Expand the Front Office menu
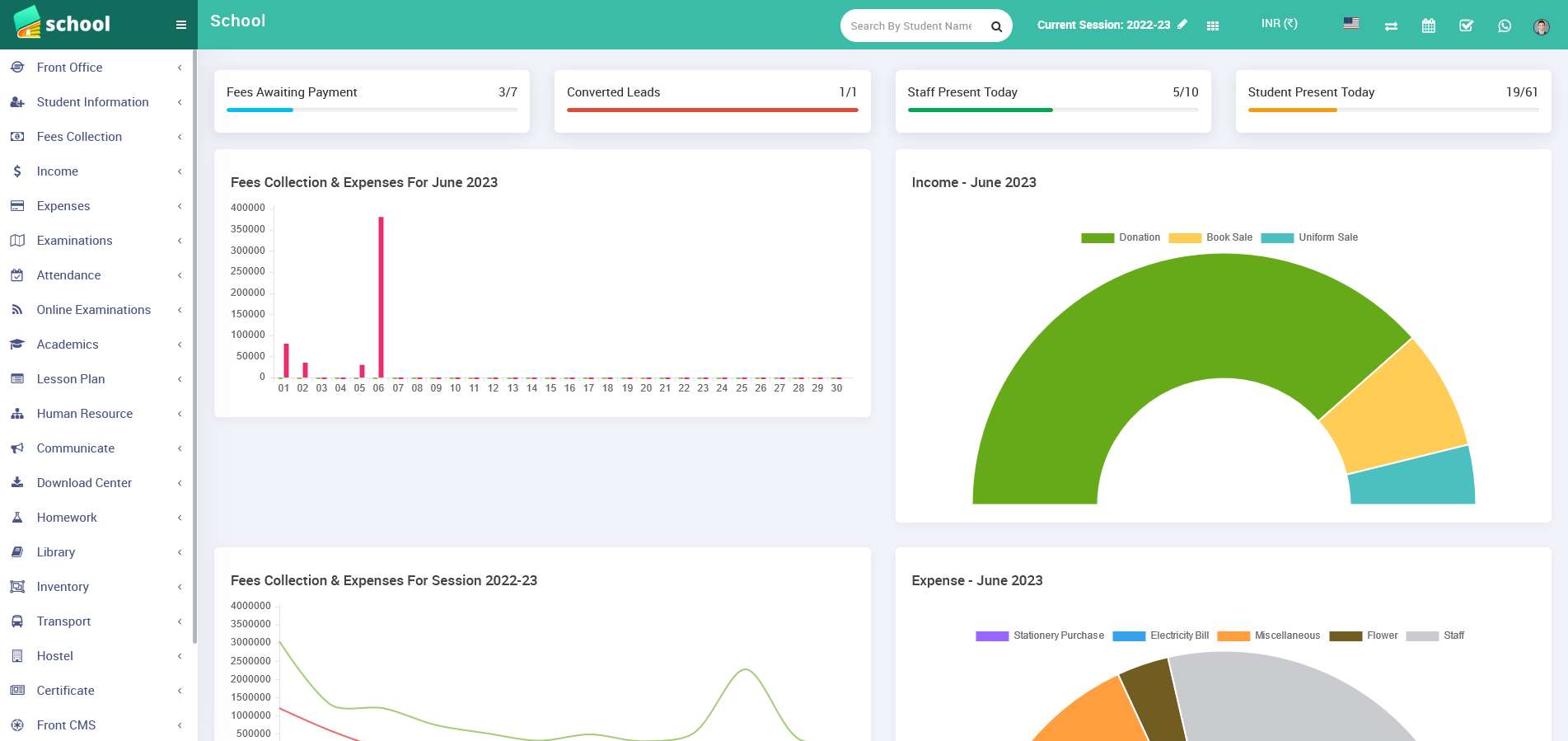1568x741 pixels. (70, 68)
